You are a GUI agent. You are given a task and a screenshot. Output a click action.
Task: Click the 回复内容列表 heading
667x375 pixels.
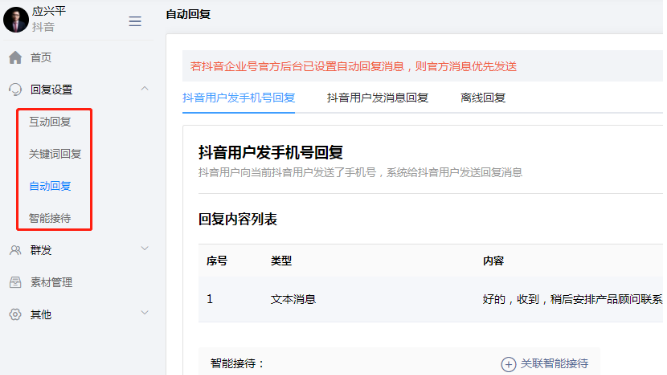(x=238, y=219)
